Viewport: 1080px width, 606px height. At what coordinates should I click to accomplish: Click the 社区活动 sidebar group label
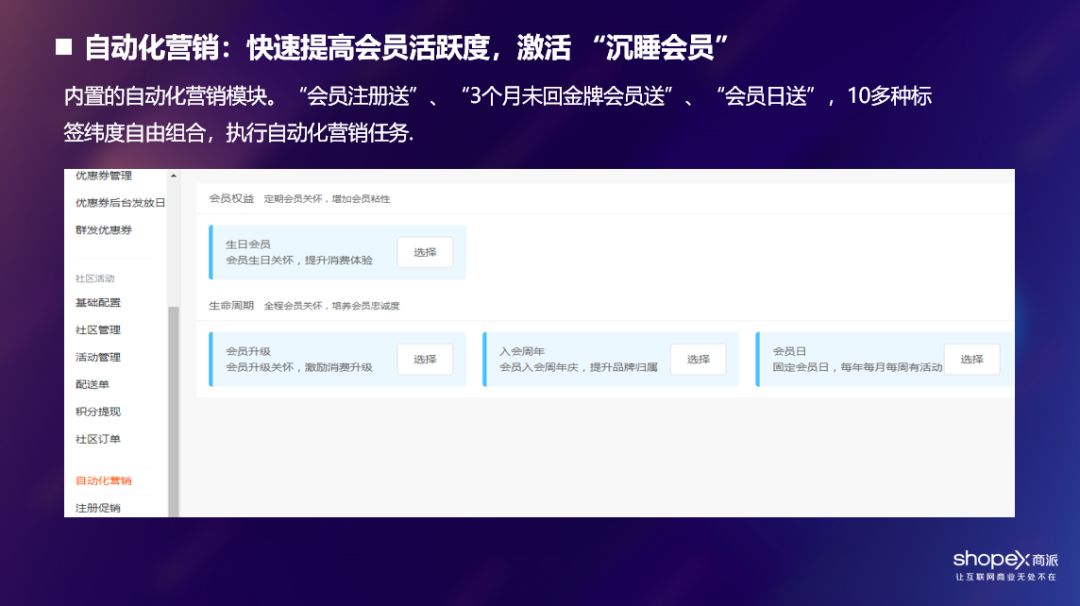point(95,278)
